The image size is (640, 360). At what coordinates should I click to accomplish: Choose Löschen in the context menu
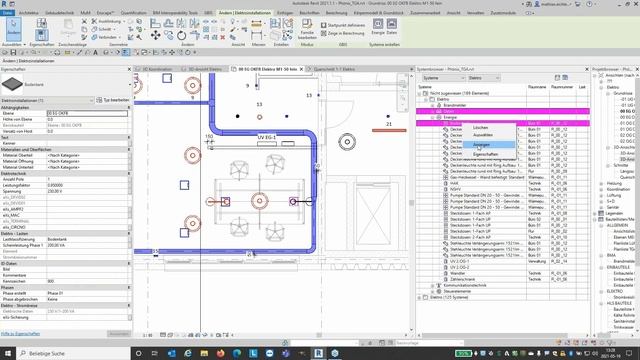480,127
